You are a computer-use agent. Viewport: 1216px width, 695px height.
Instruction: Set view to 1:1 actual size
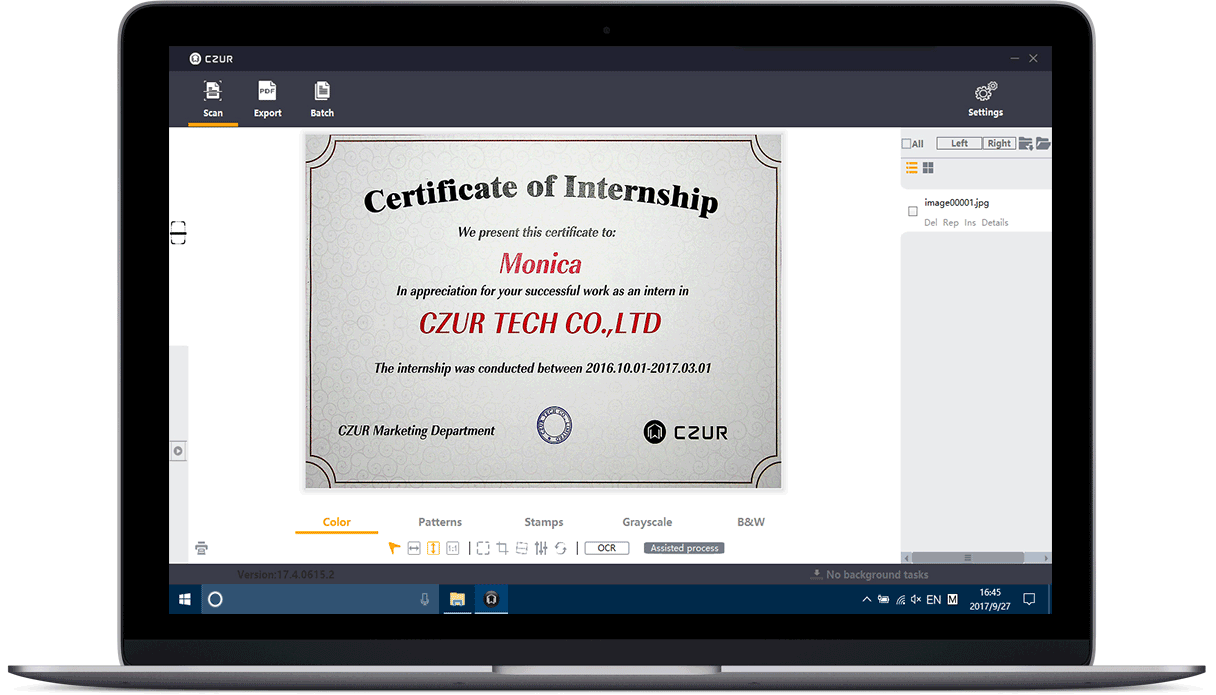pos(453,548)
